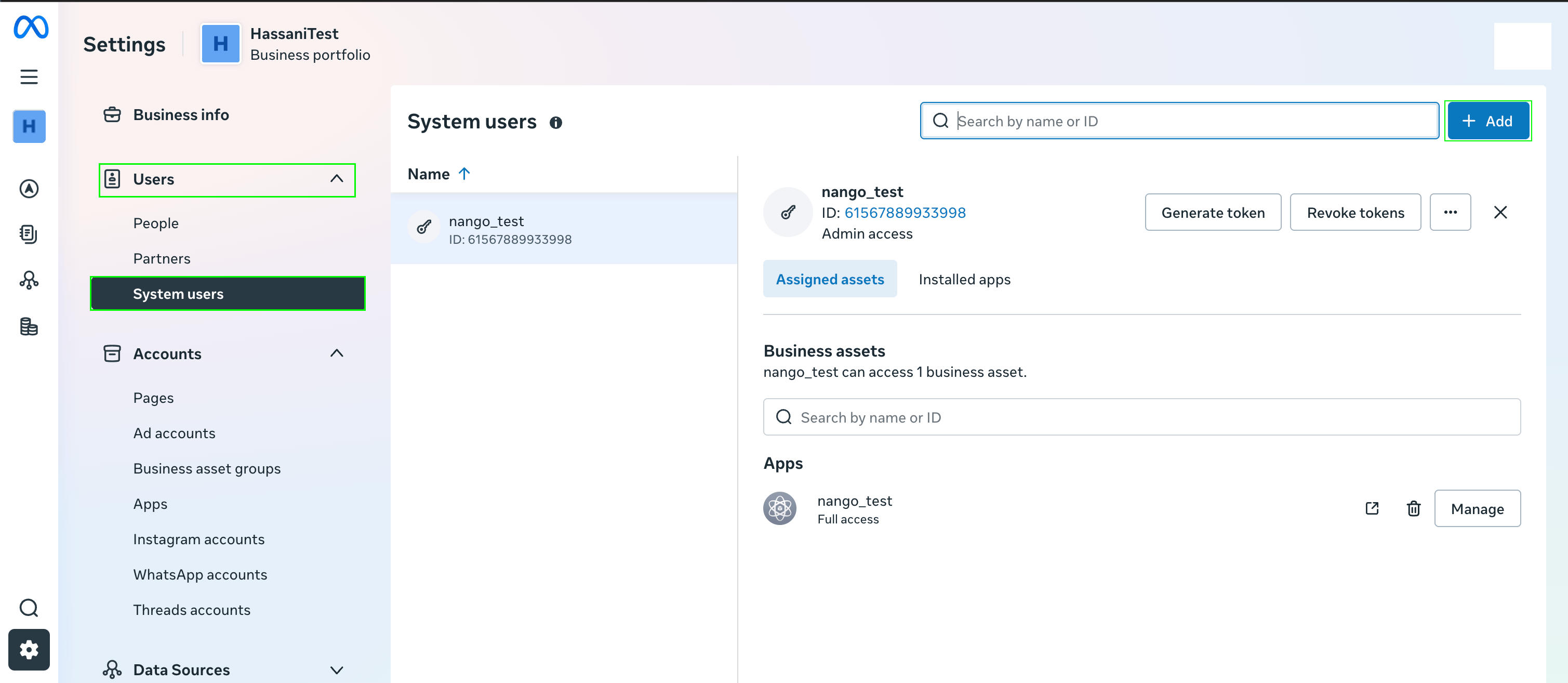Image resolution: width=1568 pixels, height=683 pixels.
Task: Go to Partners under Users
Action: (x=161, y=258)
